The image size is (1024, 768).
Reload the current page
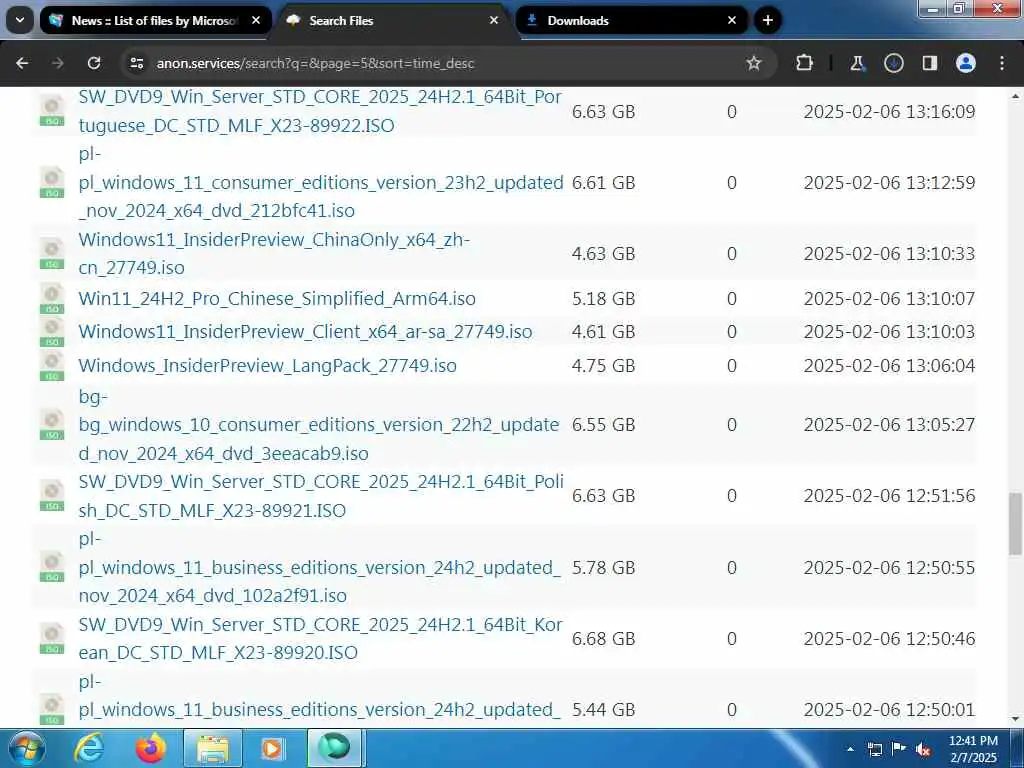[x=94, y=63]
